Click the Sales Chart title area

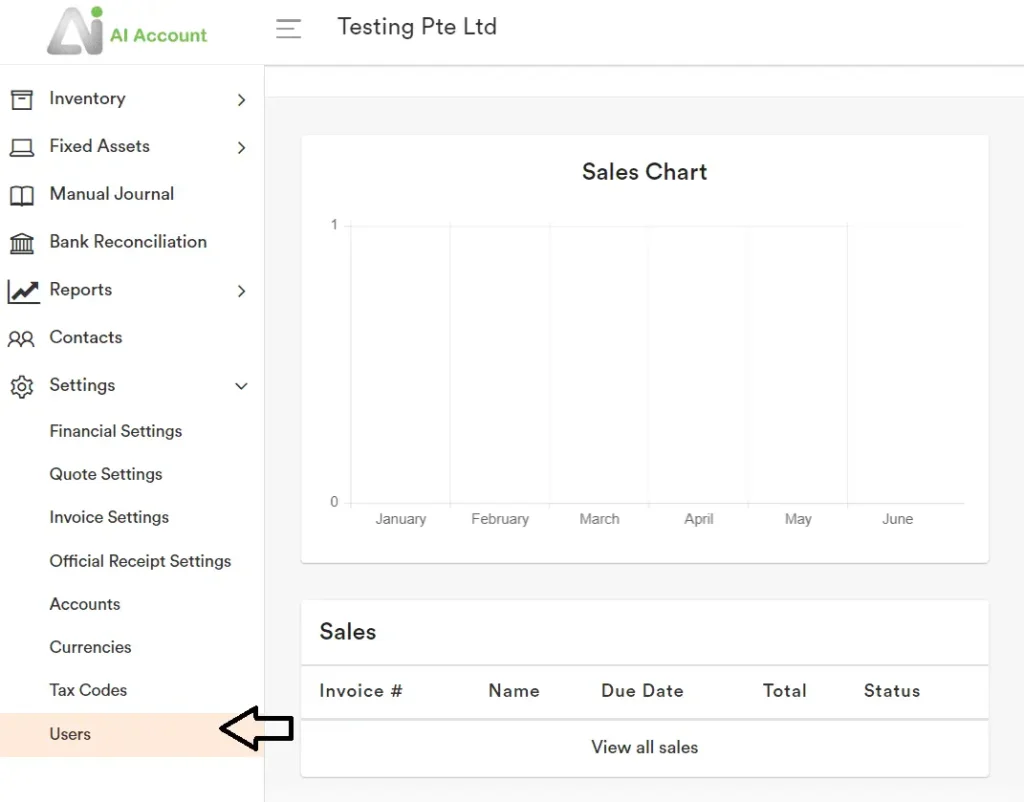tap(644, 172)
